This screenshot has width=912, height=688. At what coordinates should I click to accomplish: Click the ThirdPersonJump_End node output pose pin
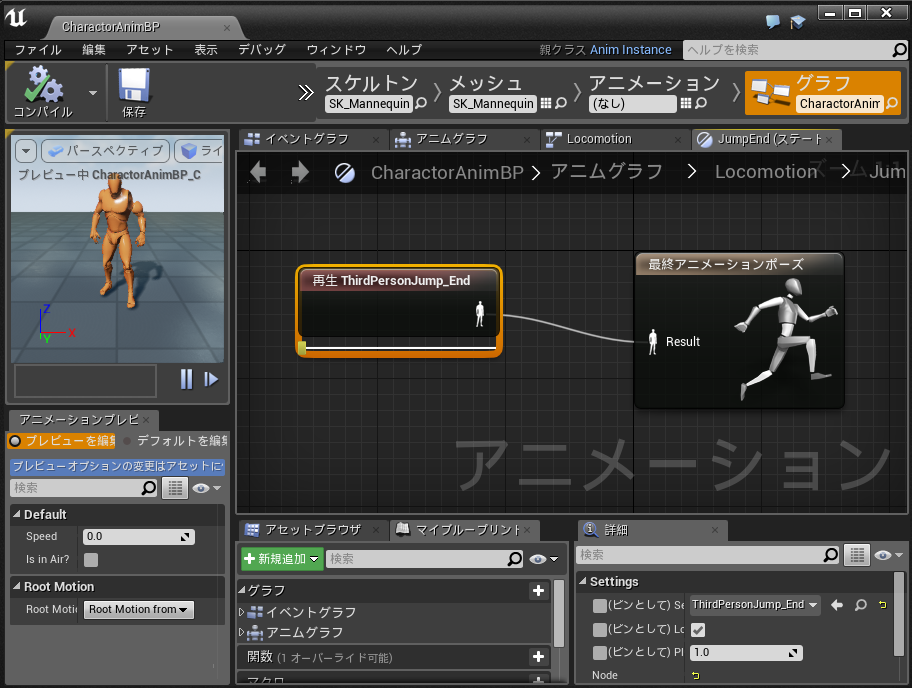point(480,314)
